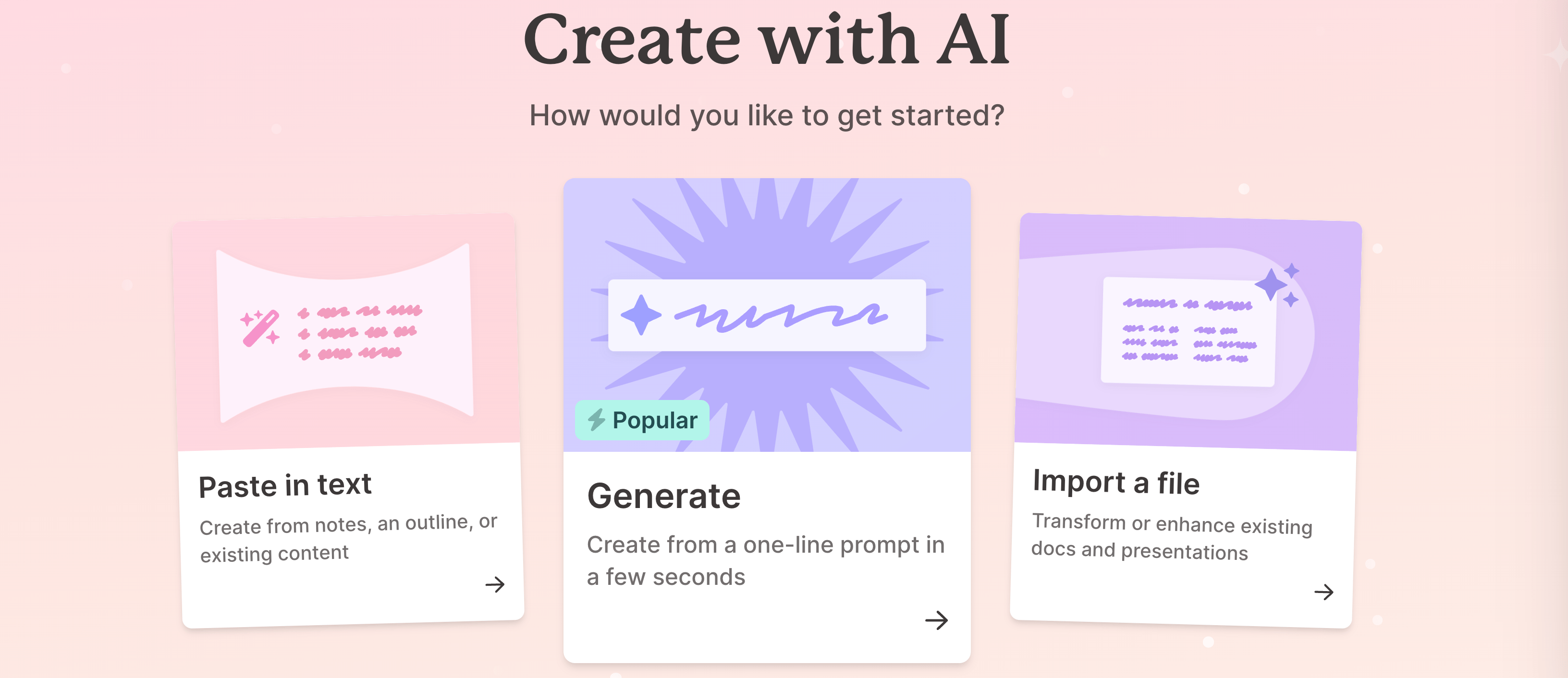Click the Paste in text heading
1568x678 pixels.
coord(285,484)
